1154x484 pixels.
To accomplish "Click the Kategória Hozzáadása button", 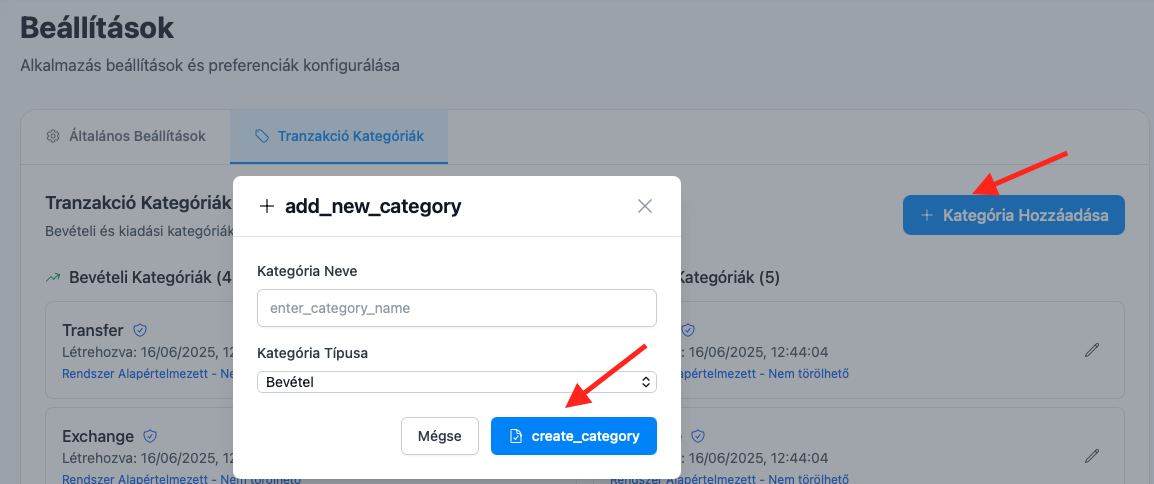I will [x=1013, y=215].
